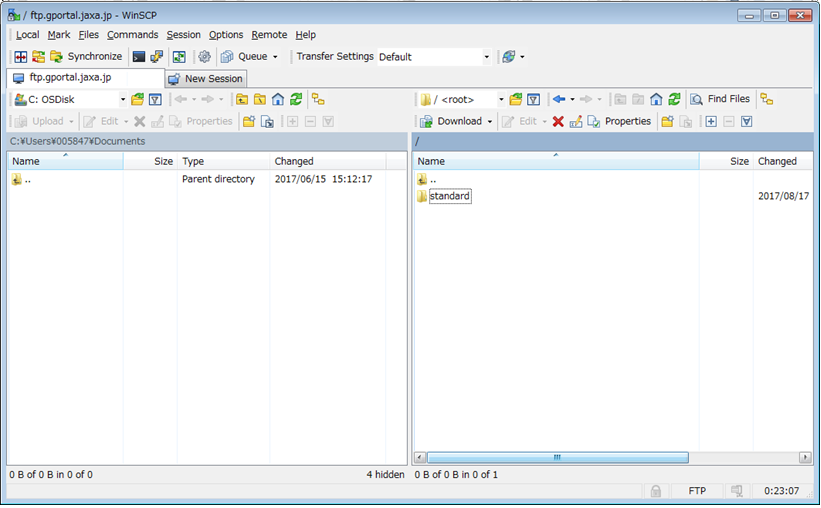
Task: Refresh the remote panel
Action: click(x=674, y=99)
